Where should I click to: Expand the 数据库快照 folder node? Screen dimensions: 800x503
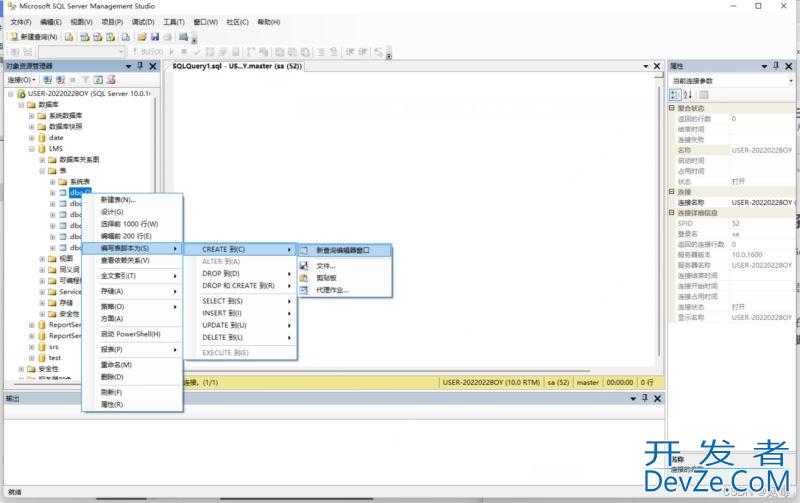coord(32,127)
